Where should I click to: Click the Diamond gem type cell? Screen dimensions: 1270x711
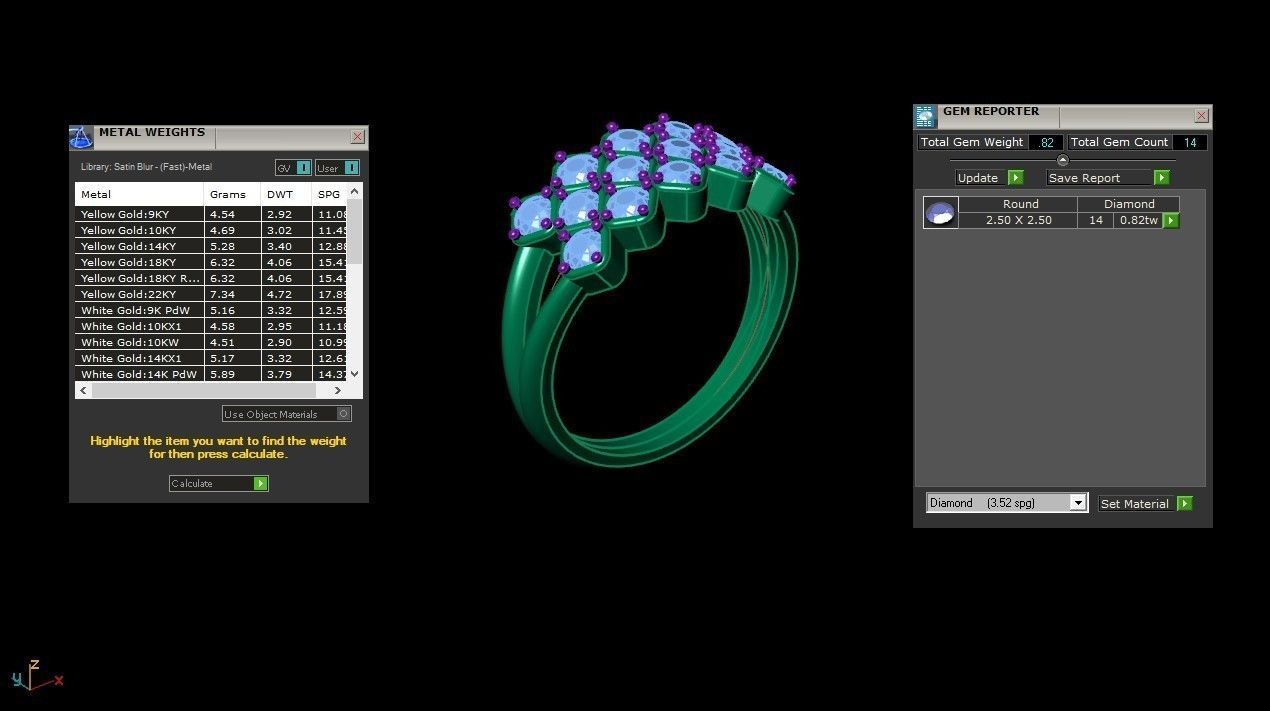(1129, 204)
